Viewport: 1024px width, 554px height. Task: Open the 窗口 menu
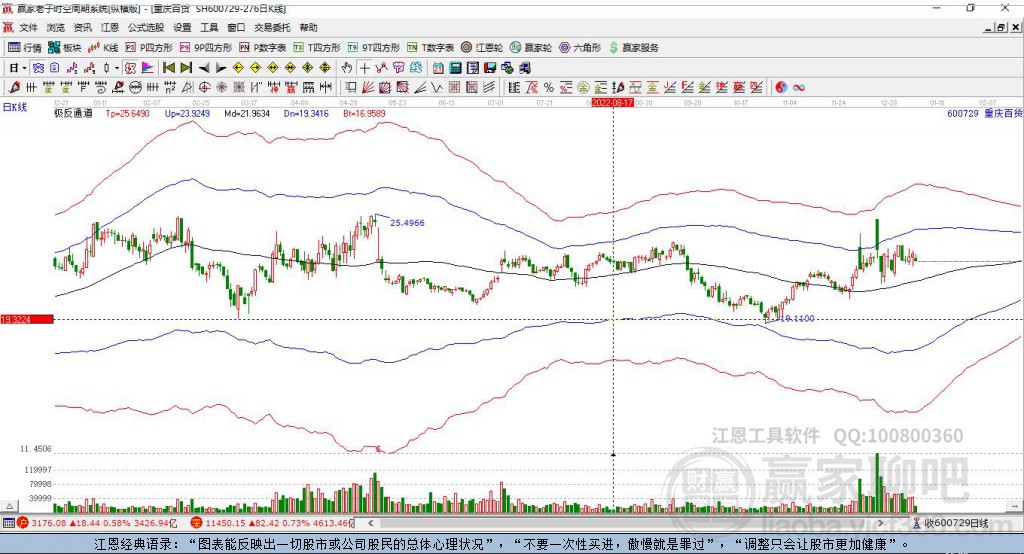pos(236,27)
